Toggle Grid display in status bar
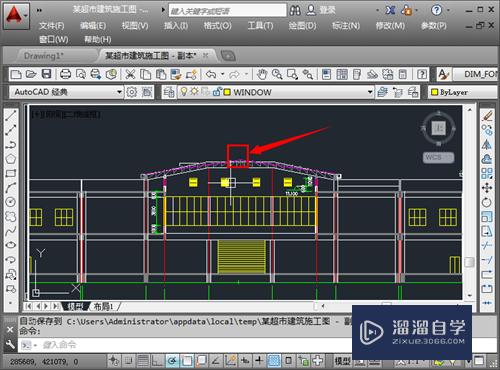 143,361
